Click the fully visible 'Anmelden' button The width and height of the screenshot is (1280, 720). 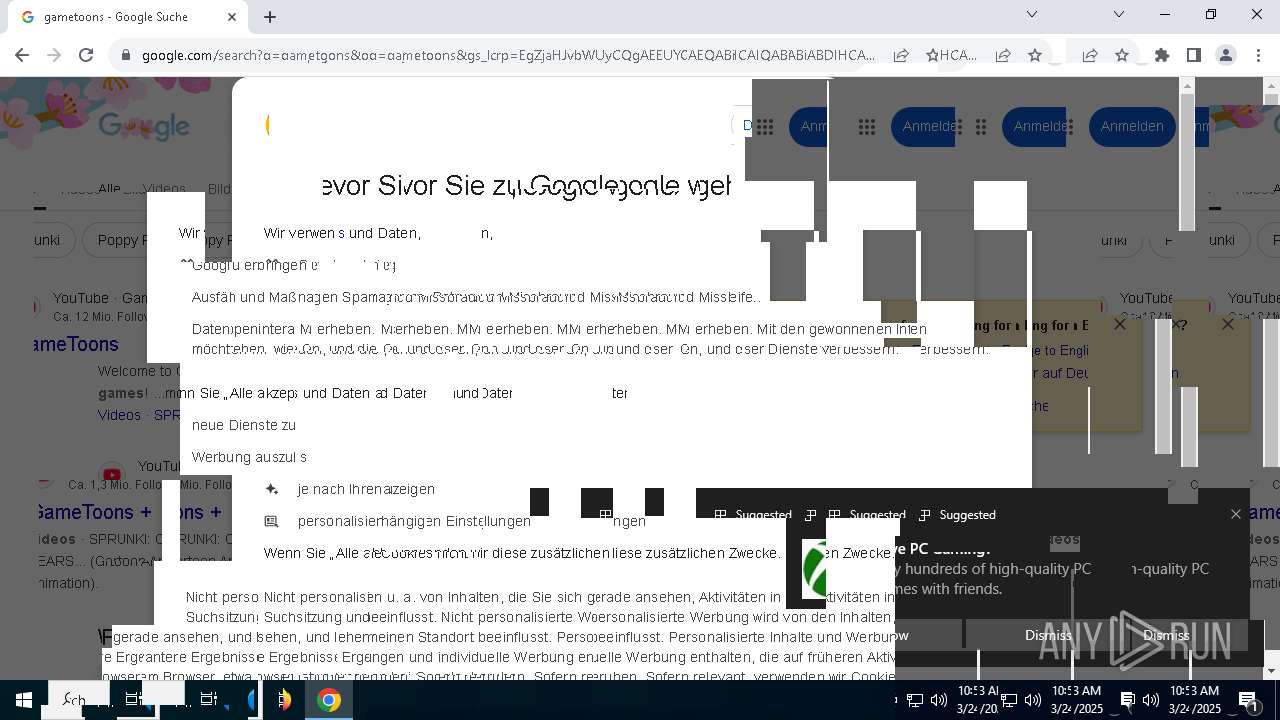coord(1132,126)
